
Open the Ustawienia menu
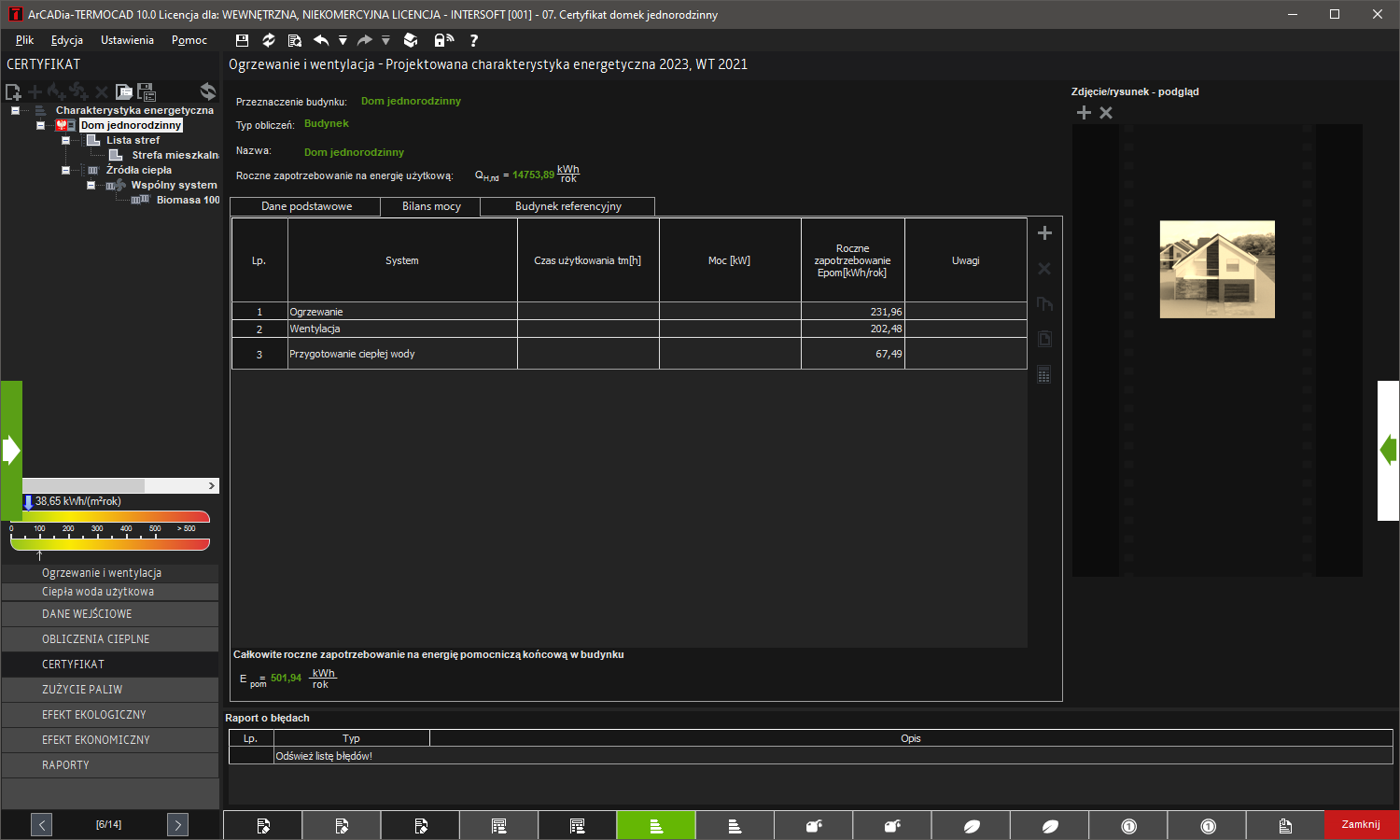tap(127, 40)
